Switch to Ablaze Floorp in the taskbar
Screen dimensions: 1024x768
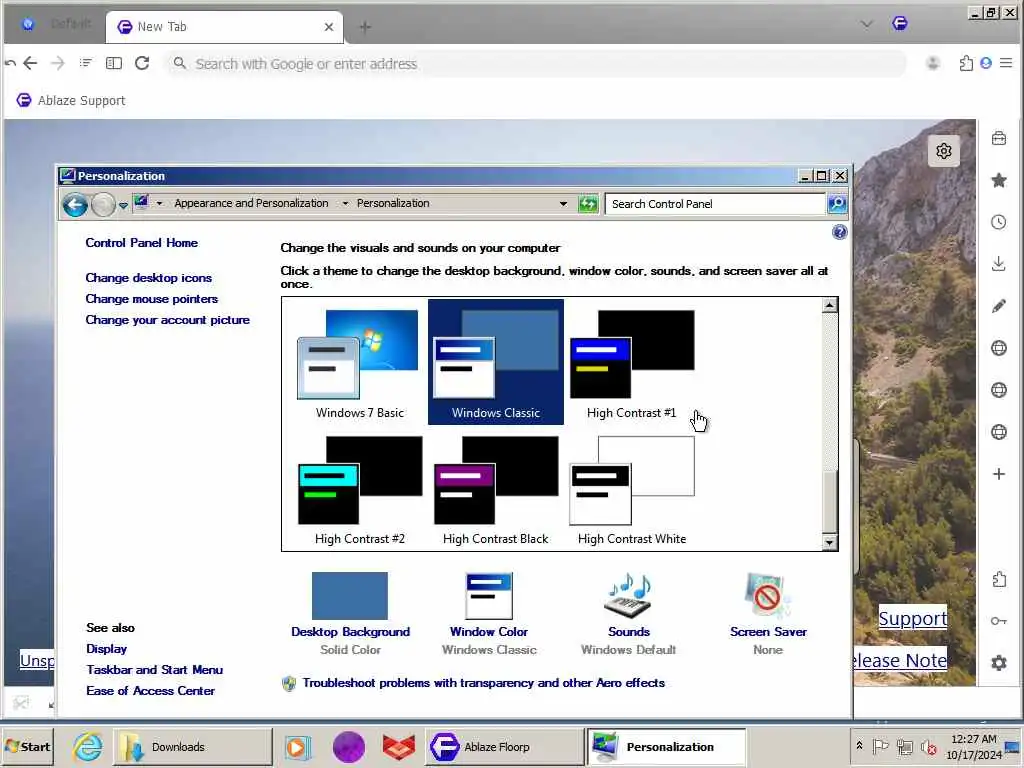[505, 747]
